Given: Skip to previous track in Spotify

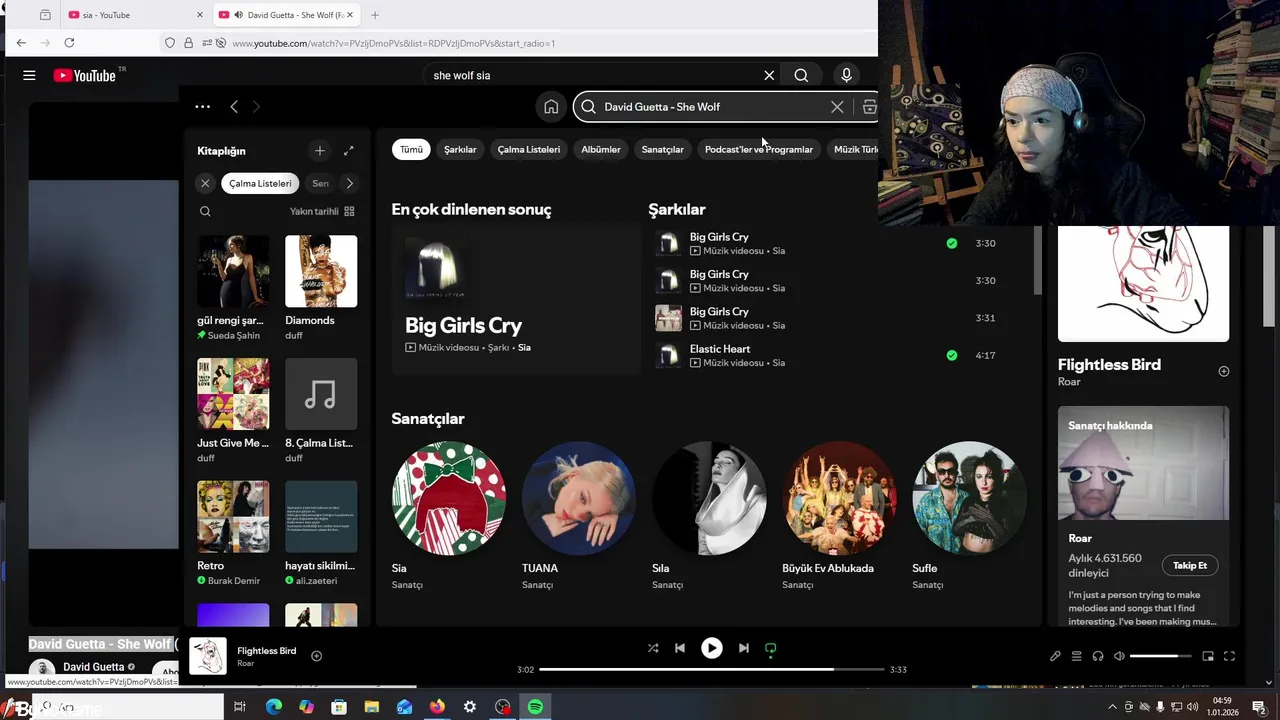Looking at the screenshot, I should coord(680,648).
